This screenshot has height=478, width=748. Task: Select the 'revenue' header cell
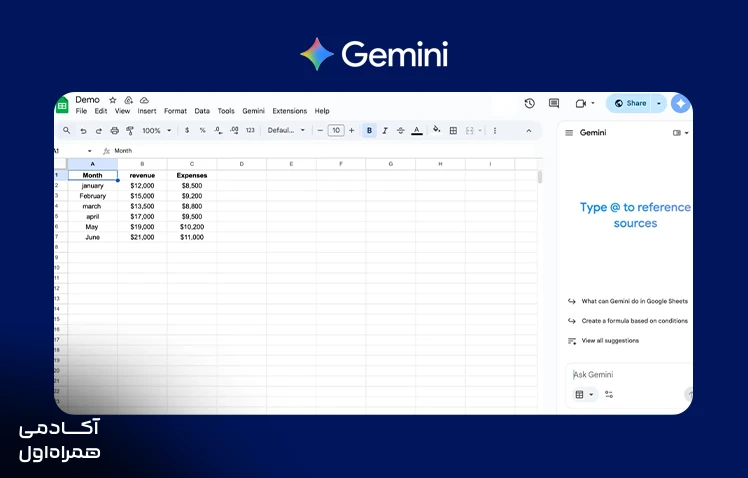pyautogui.click(x=142, y=176)
